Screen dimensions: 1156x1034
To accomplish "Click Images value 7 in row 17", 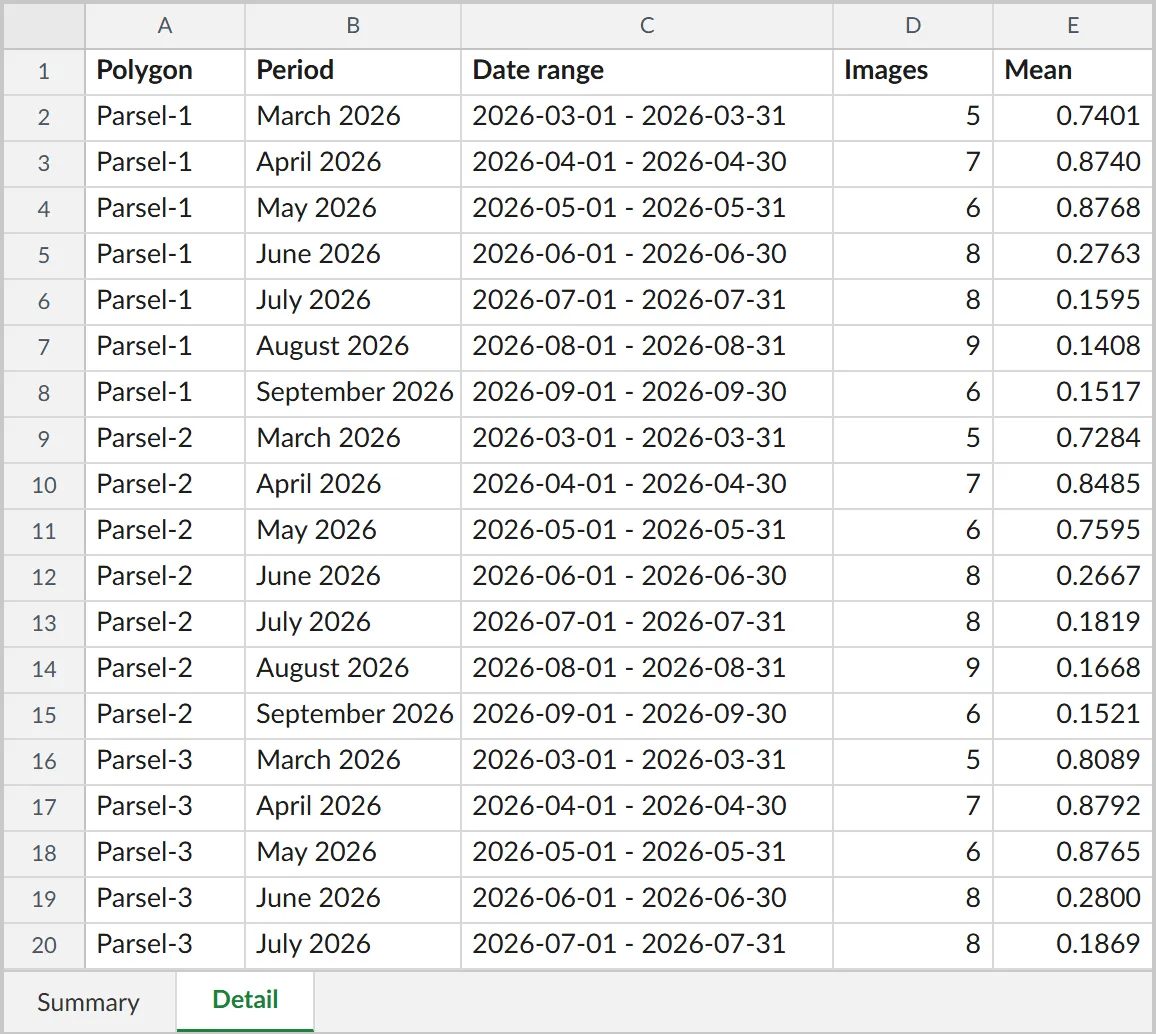I will [x=913, y=807].
